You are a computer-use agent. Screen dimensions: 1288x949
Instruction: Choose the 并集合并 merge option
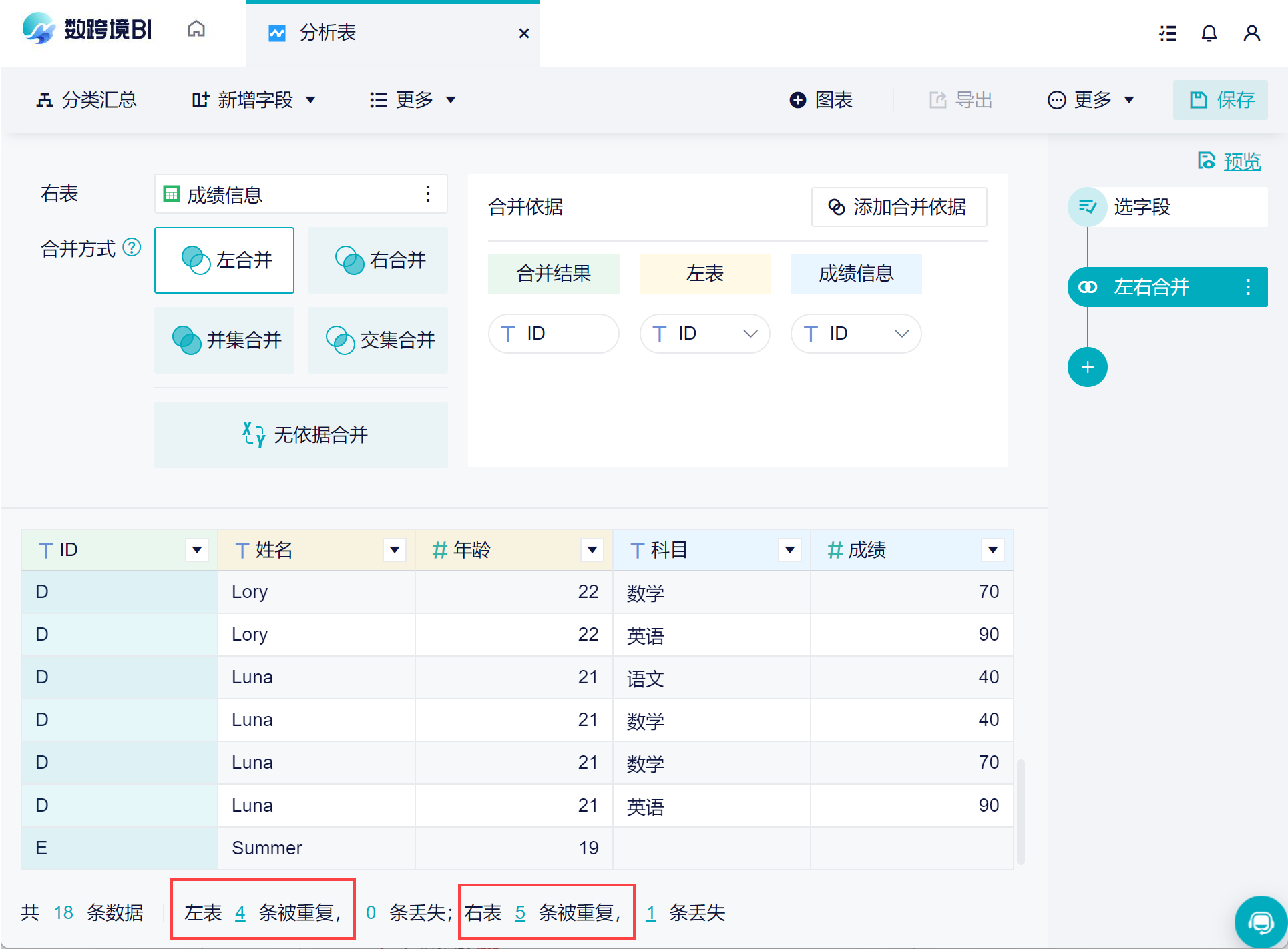[x=224, y=340]
